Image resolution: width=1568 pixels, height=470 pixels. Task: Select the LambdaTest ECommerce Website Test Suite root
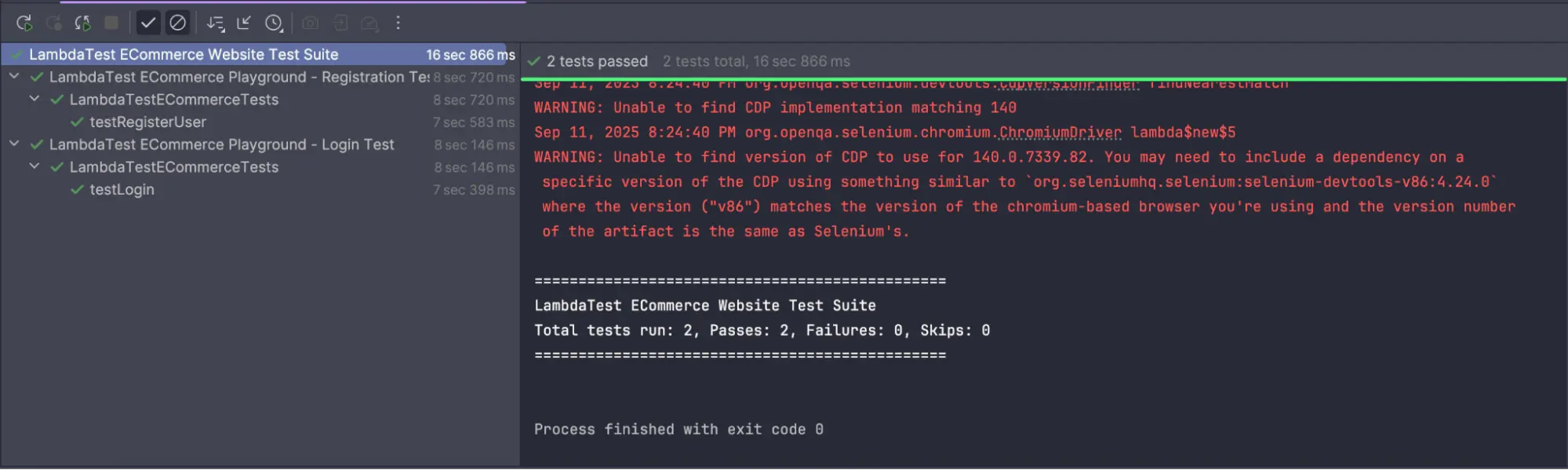[184, 54]
